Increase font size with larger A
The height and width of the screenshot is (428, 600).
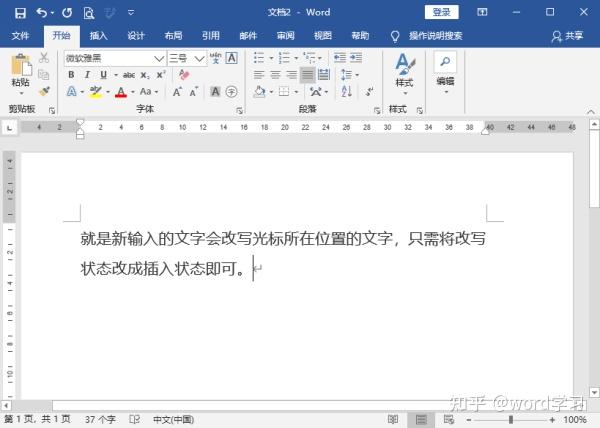177,92
